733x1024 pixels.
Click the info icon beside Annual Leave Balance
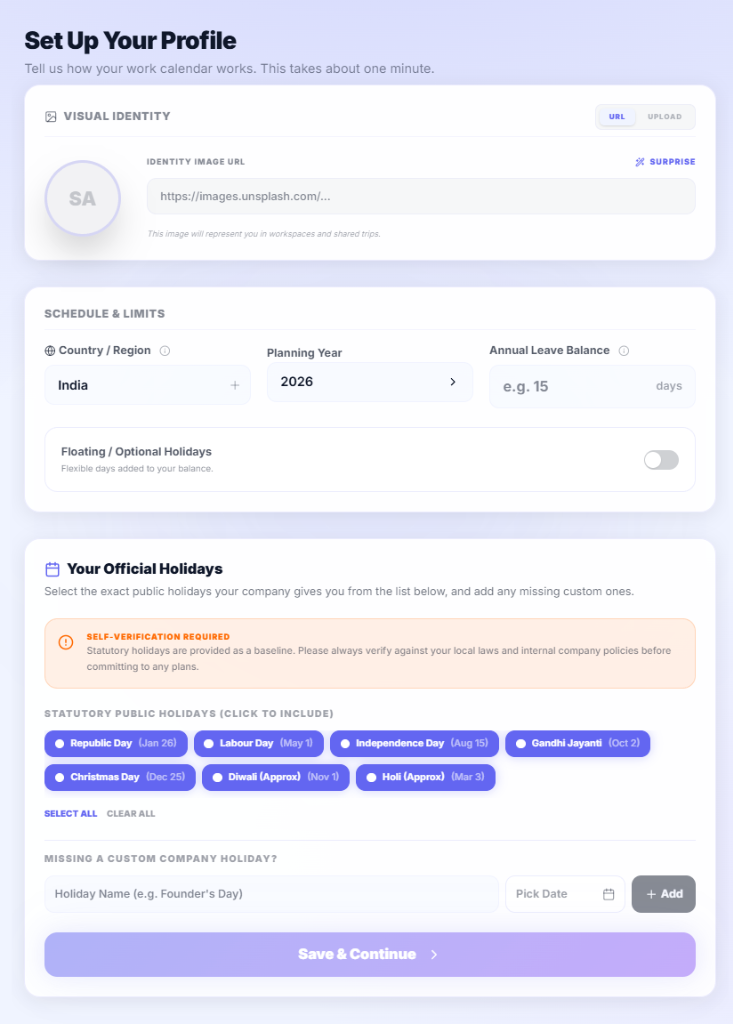click(x=624, y=351)
